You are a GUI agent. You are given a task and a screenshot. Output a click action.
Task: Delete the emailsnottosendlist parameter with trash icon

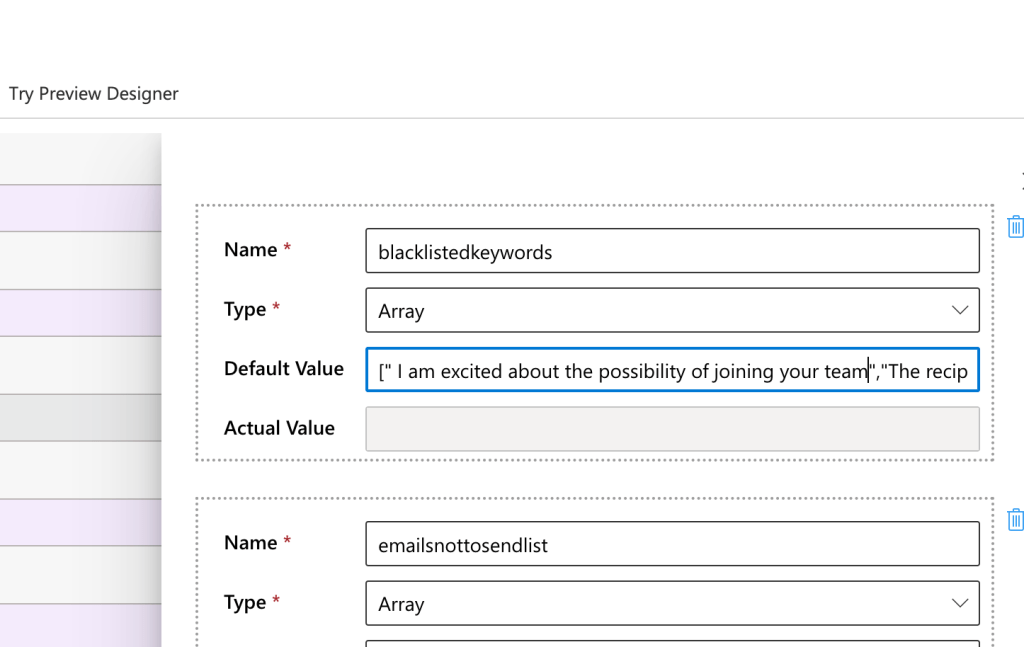point(1016,520)
